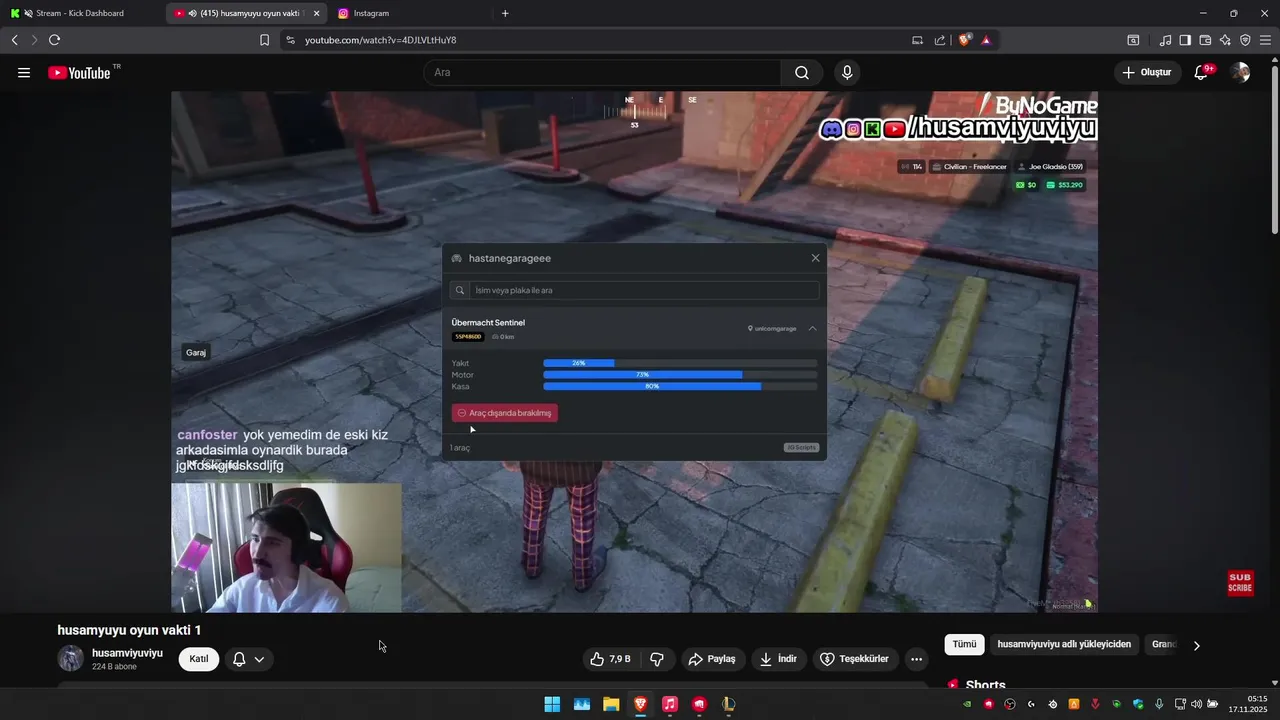Switch to the Stream - Kick Dashboard tab

pyautogui.click(x=80, y=13)
